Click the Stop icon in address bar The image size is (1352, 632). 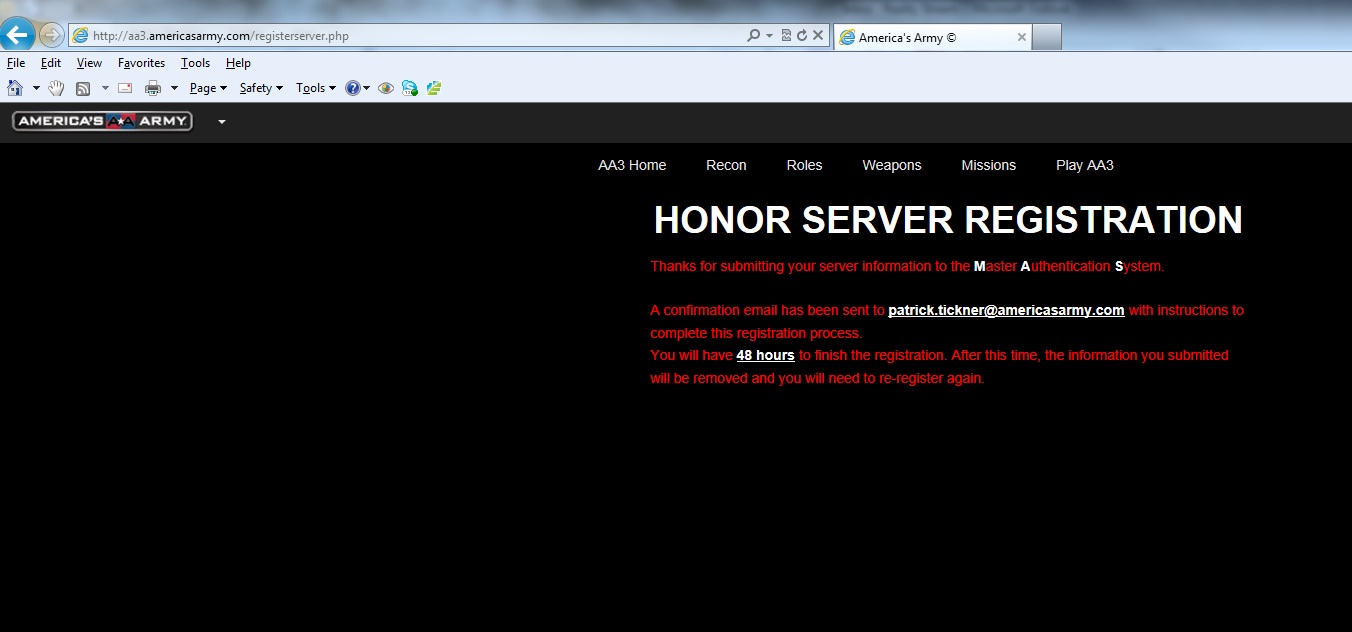[x=818, y=36]
